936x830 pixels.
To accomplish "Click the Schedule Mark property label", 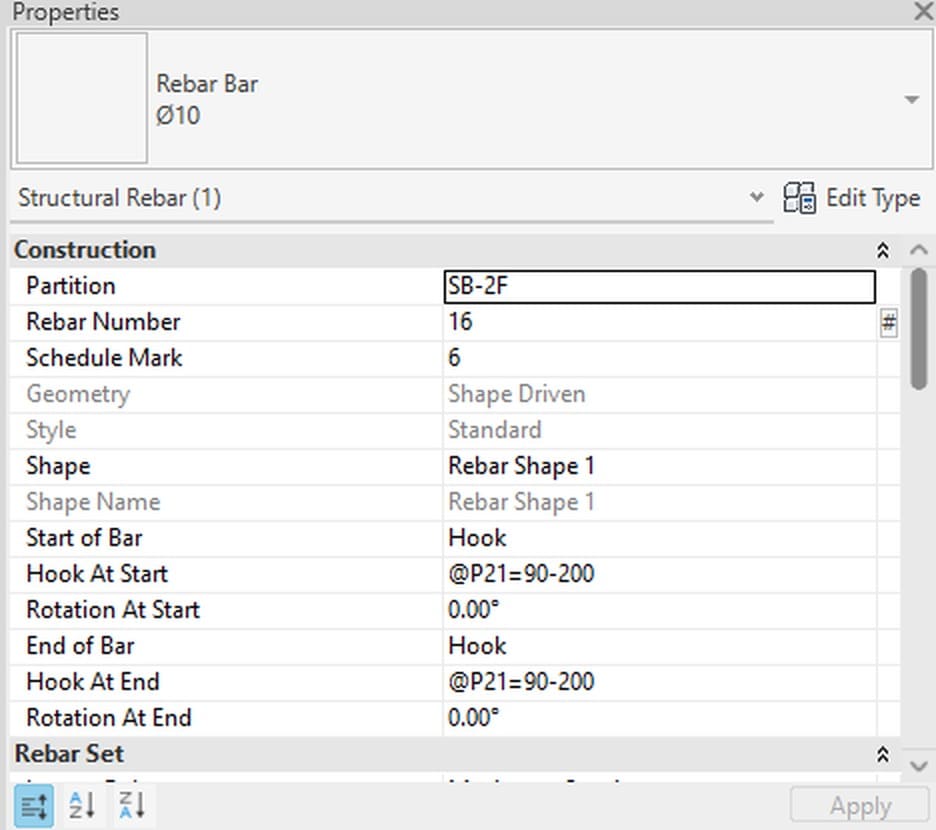I will pyautogui.click(x=104, y=358).
